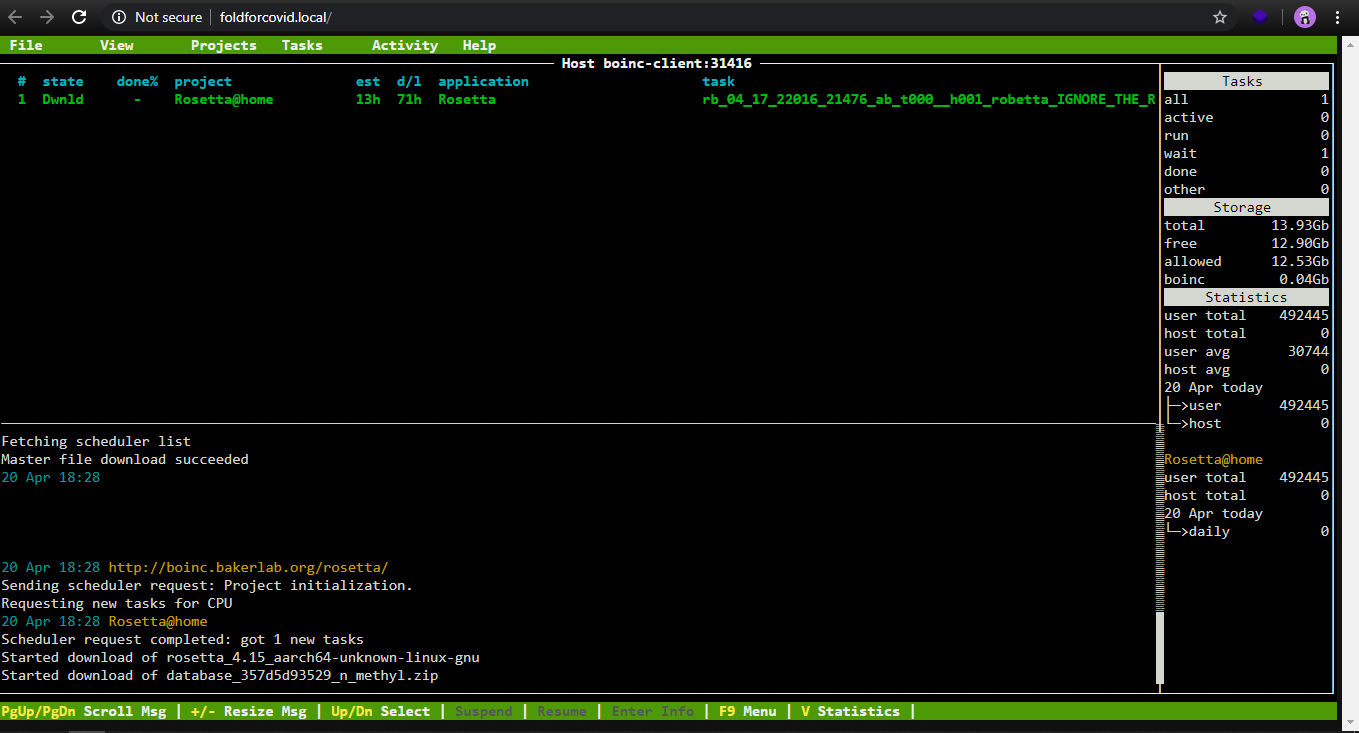Reload the foldforcovid.local page

79,17
